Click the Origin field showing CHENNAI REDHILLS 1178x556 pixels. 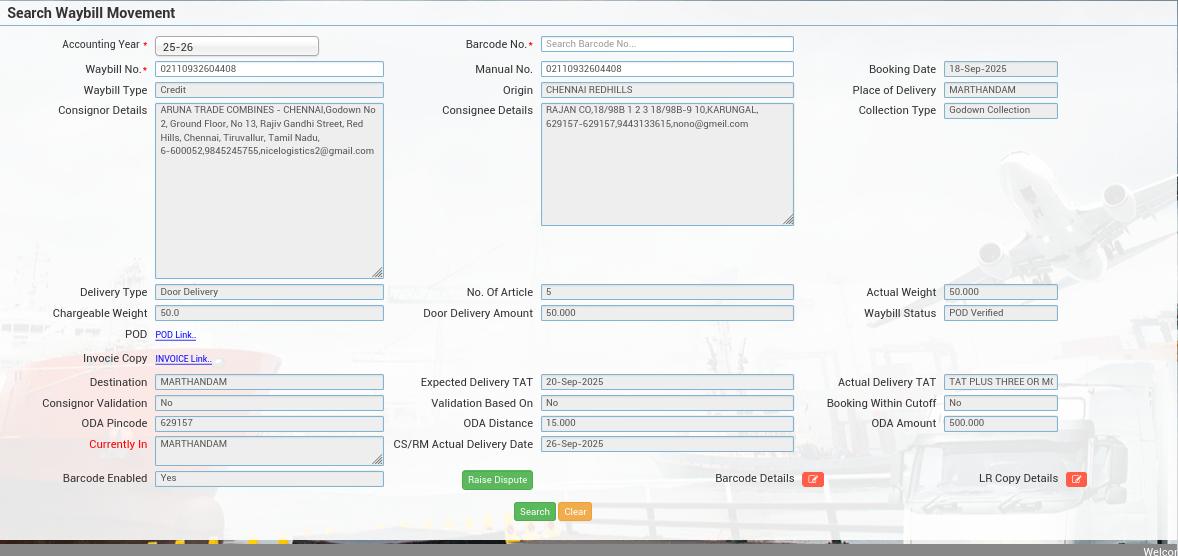(x=667, y=90)
